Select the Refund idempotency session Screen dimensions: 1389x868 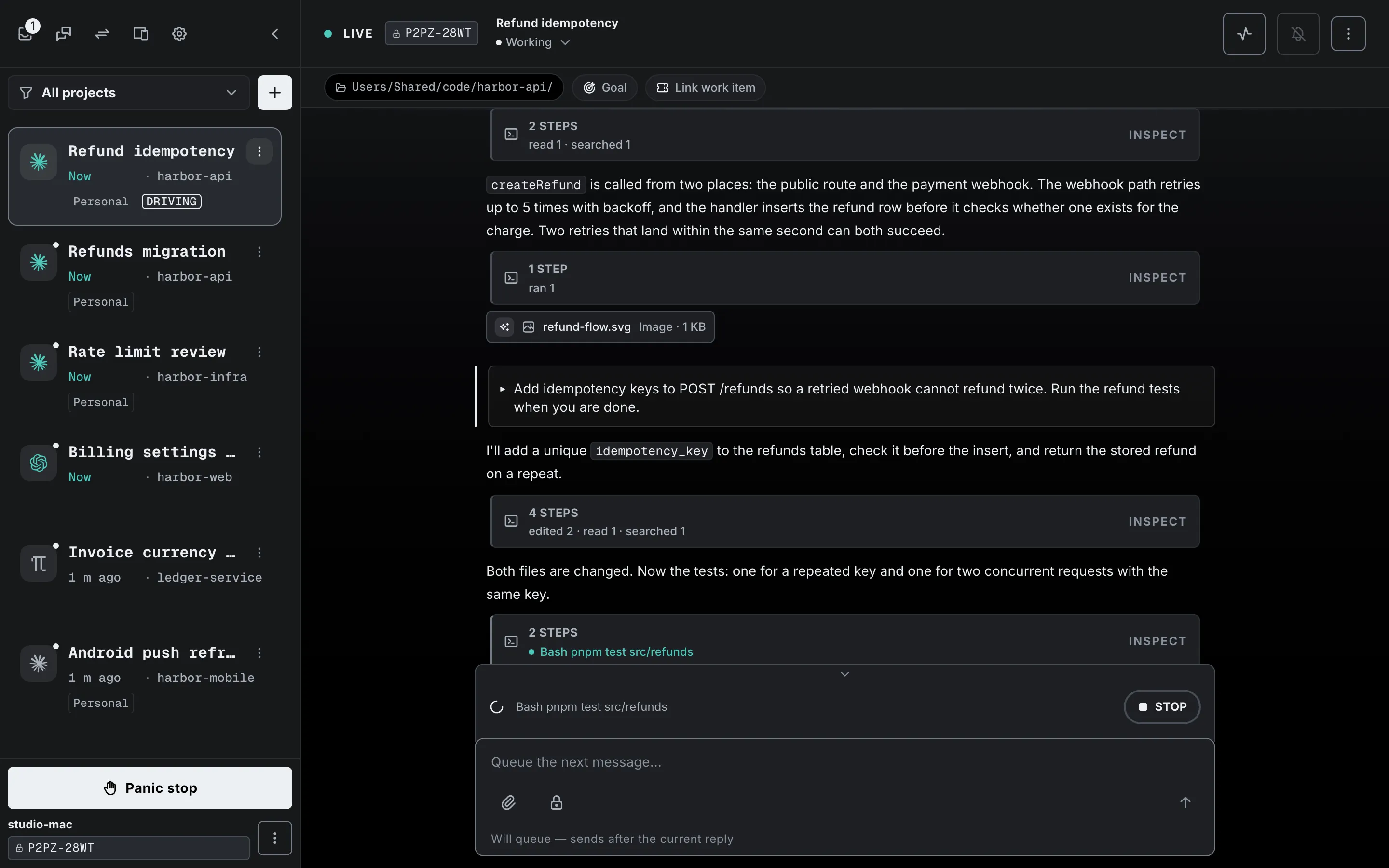coord(145,176)
